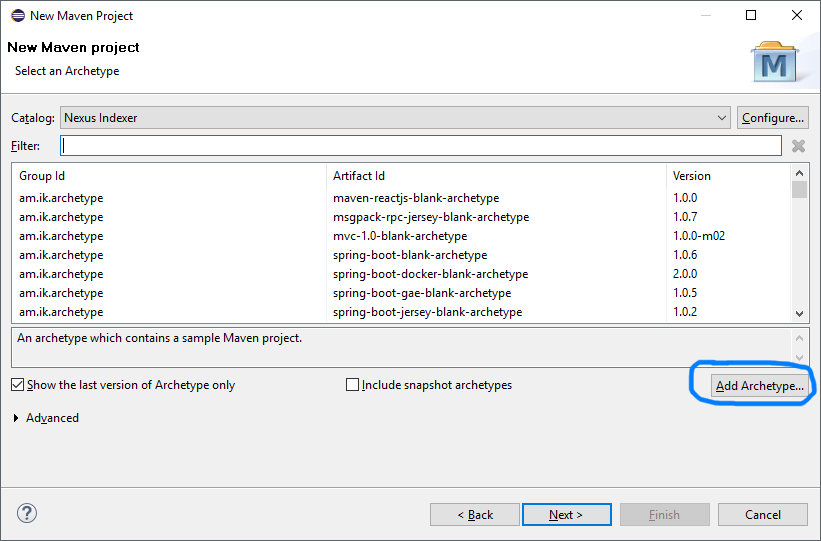Click version 1.0.7 cell

[685, 217]
